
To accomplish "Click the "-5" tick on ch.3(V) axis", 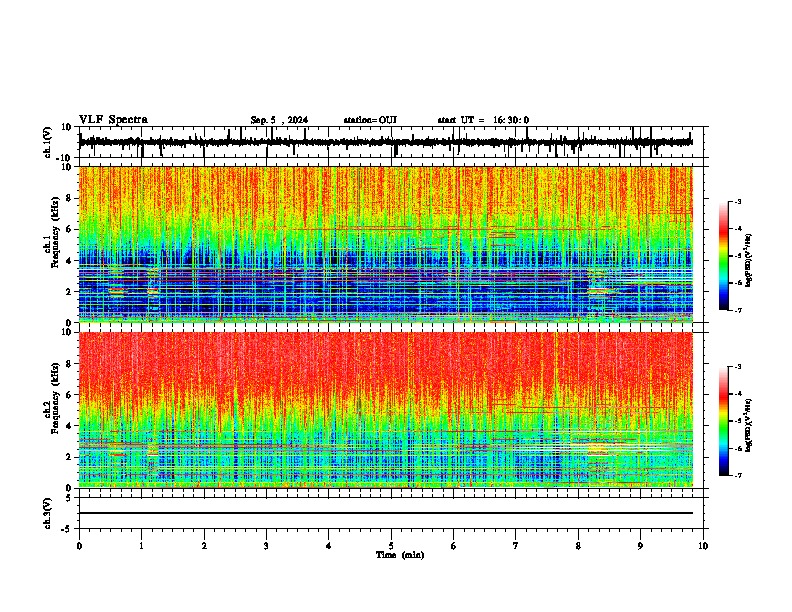I will 67,529.
